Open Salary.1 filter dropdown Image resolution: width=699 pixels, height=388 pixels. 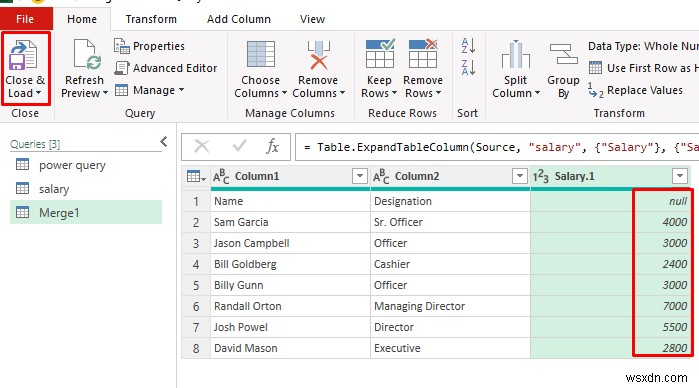[679, 176]
